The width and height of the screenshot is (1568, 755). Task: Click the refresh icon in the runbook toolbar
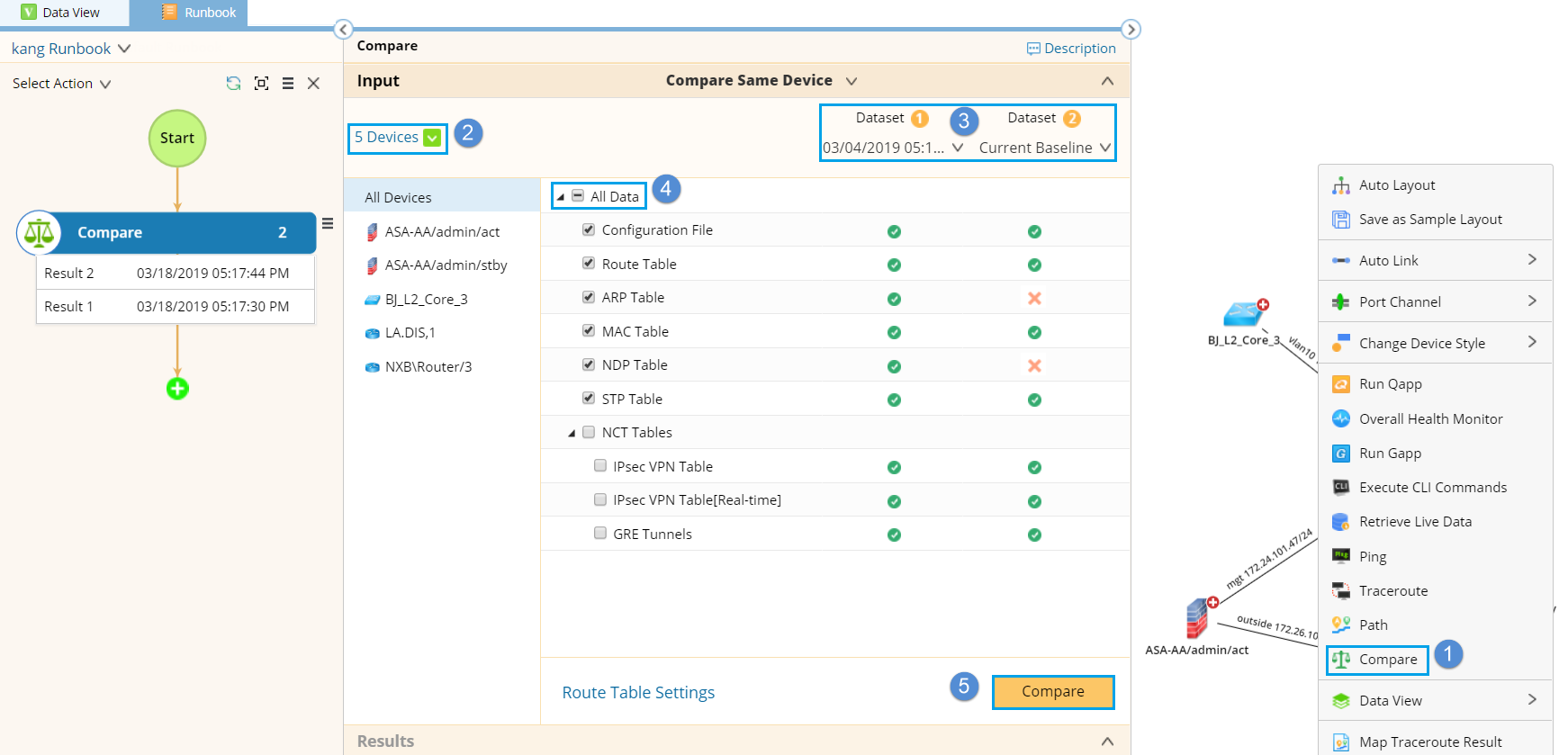click(233, 83)
